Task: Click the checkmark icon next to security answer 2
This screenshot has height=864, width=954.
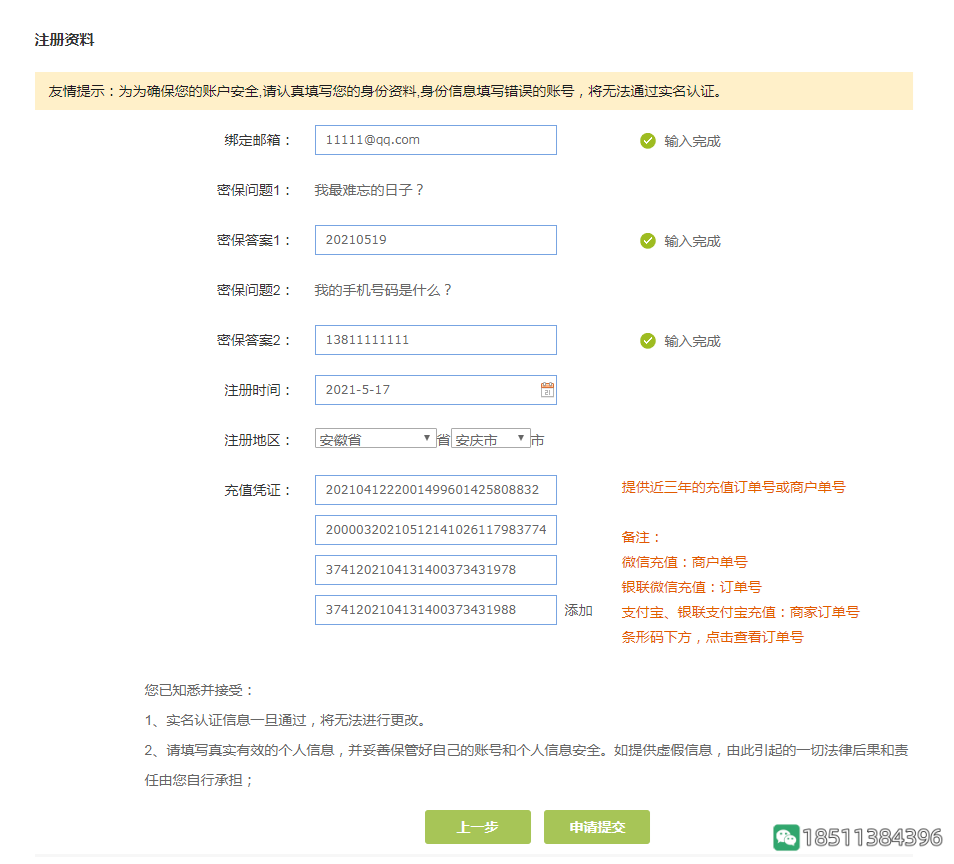Action: coord(647,340)
